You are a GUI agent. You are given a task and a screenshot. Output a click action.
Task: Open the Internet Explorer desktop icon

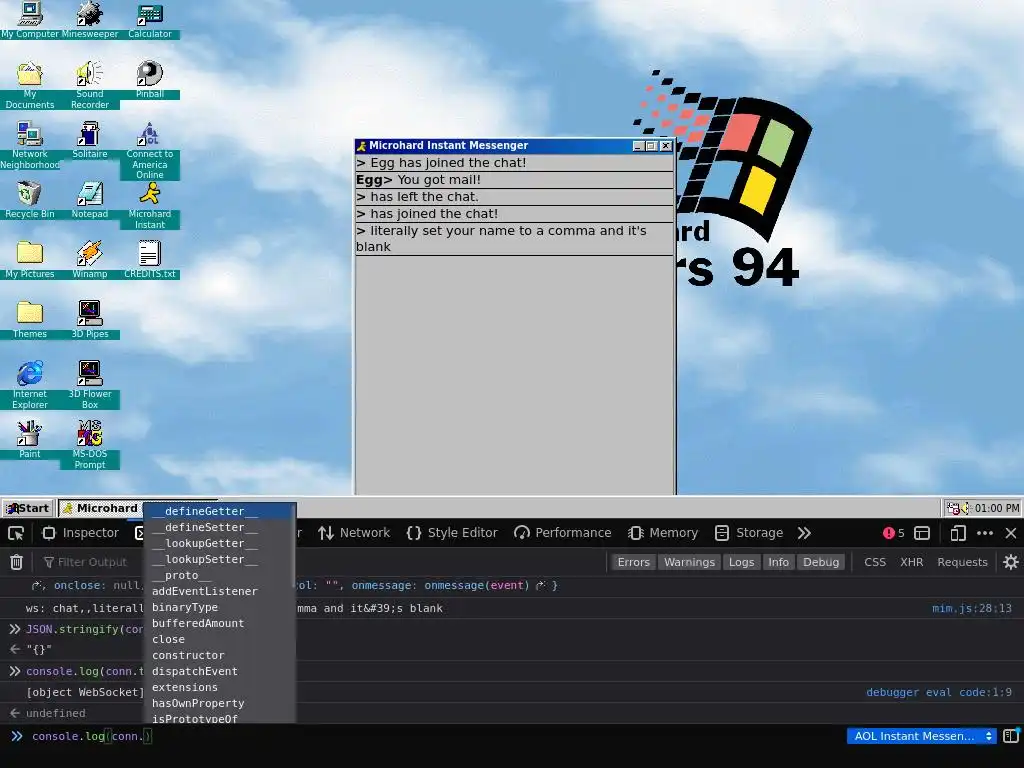click(x=30, y=385)
